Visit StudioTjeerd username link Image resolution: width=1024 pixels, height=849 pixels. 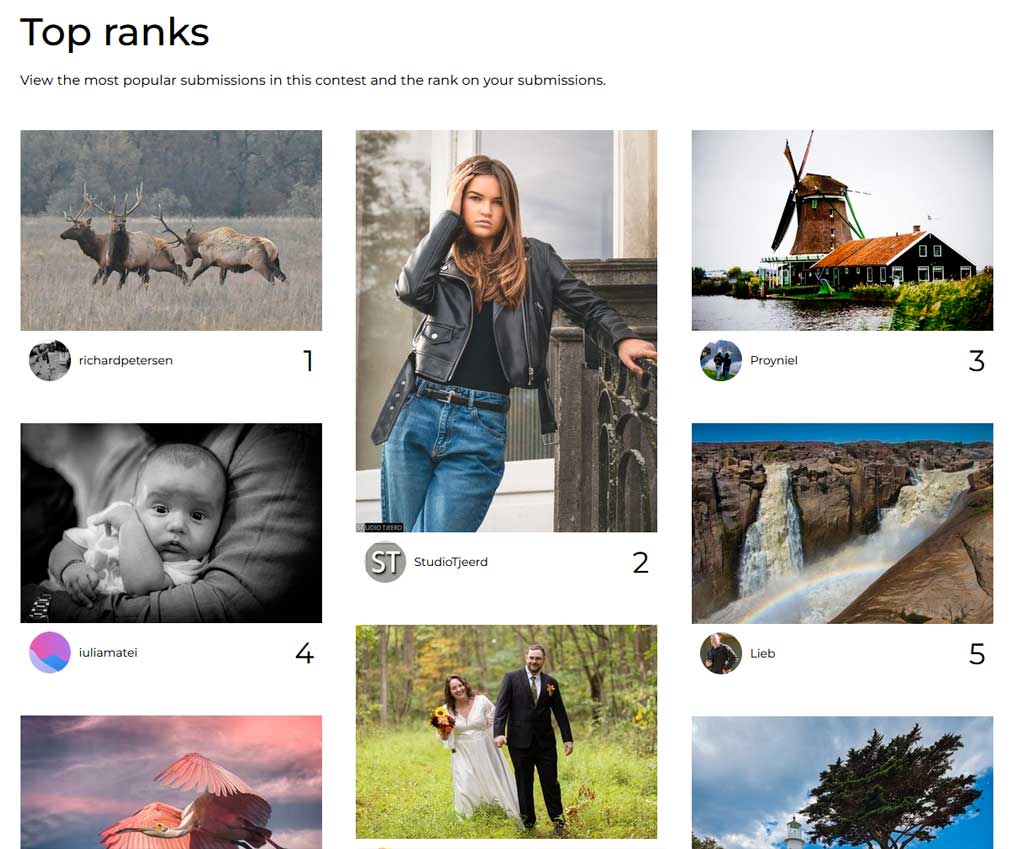tap(451, 562)
